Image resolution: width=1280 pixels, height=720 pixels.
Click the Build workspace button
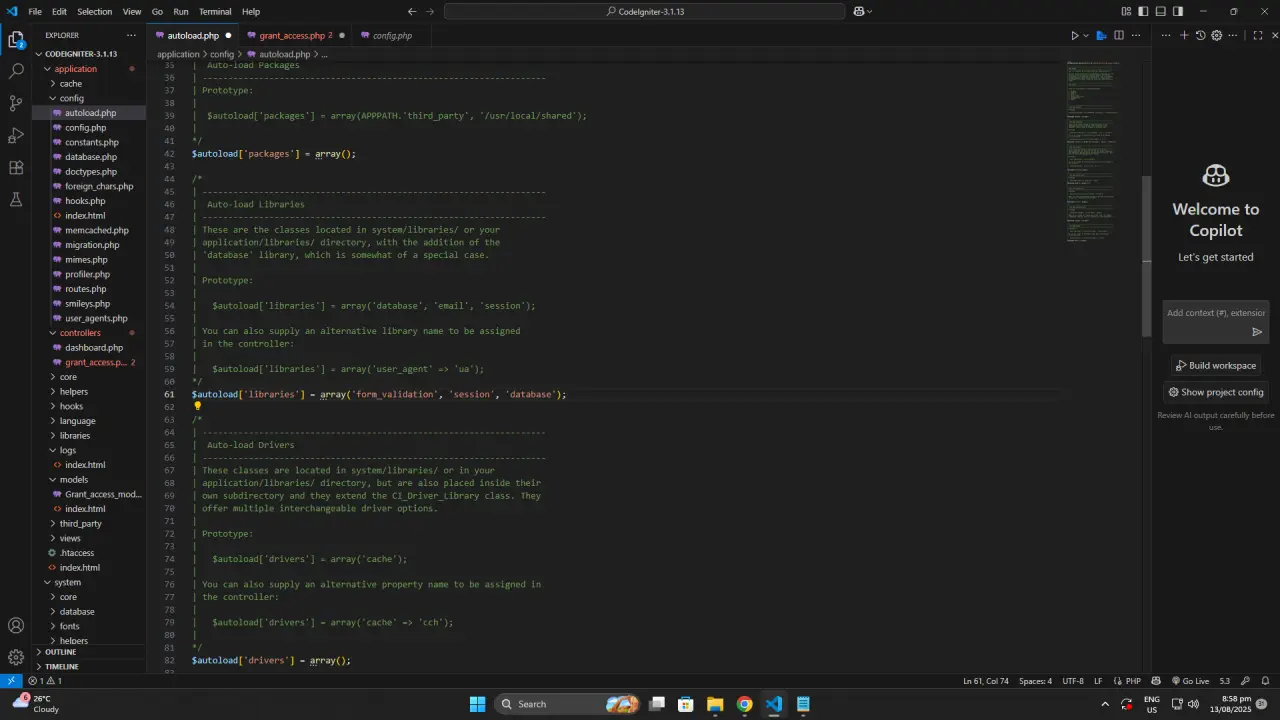click(x=1216, y=365)
